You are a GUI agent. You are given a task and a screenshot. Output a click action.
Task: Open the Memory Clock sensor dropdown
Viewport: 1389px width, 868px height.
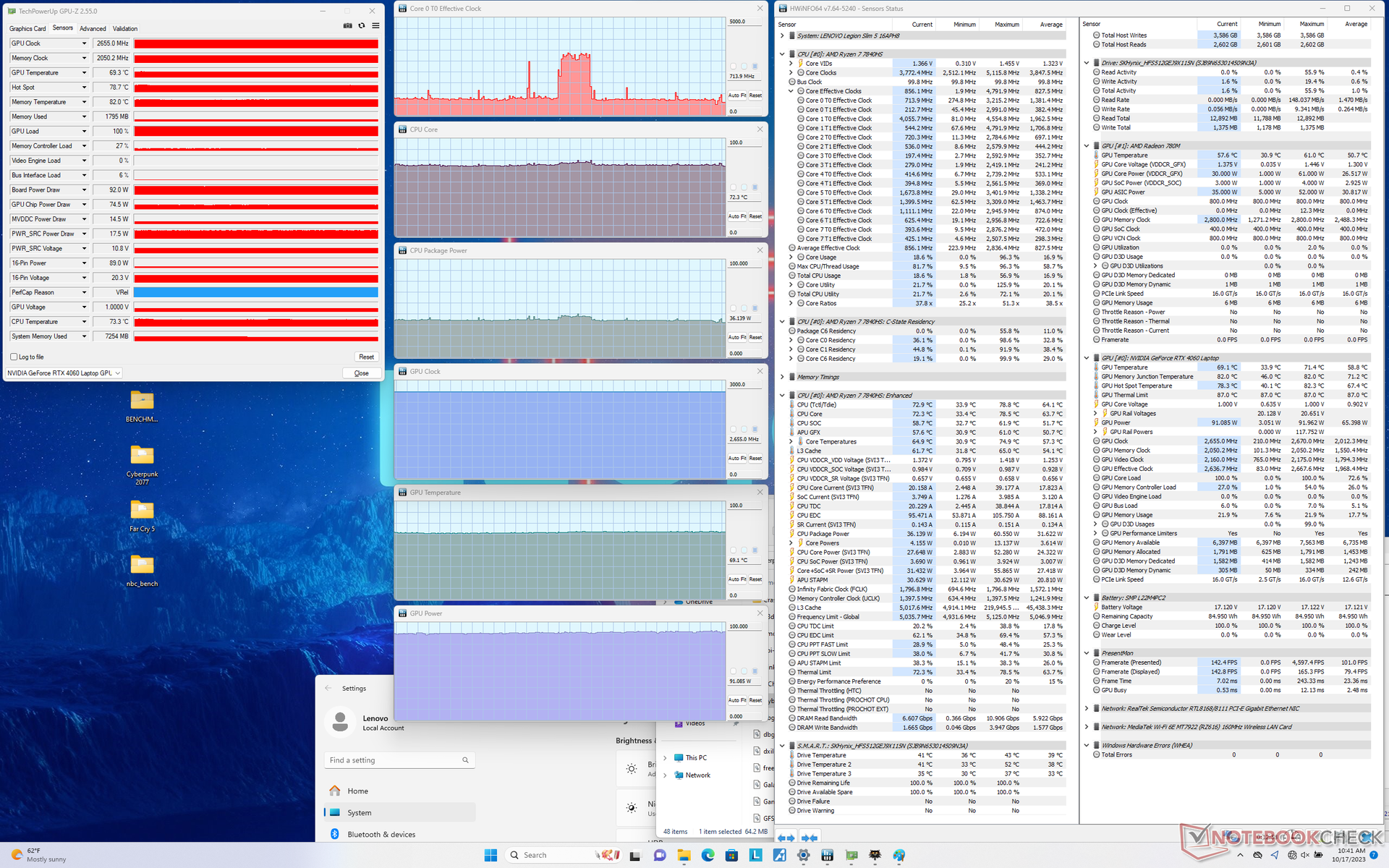click(x=84, y=58)
